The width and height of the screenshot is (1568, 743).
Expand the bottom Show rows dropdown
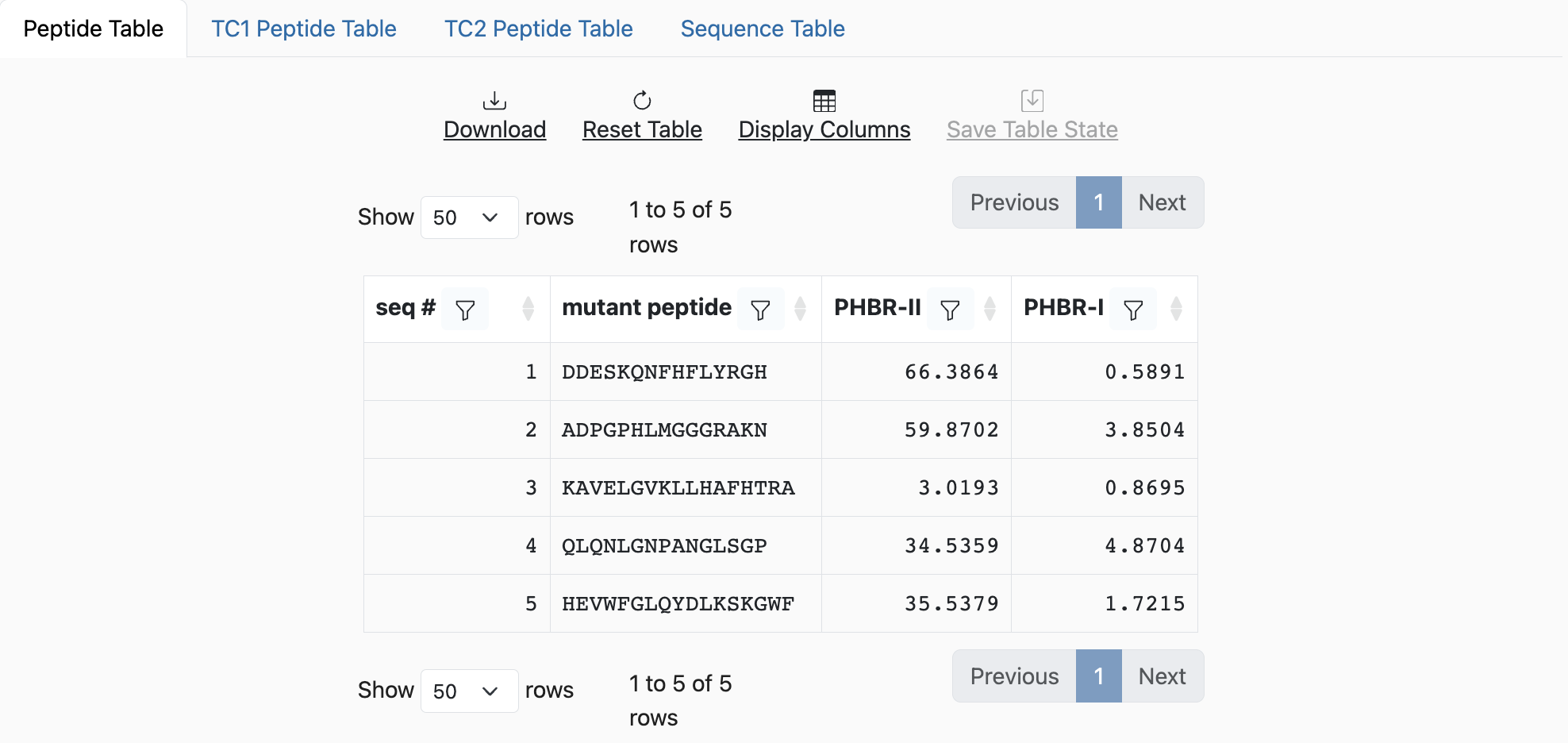click(x=469, y=691)
